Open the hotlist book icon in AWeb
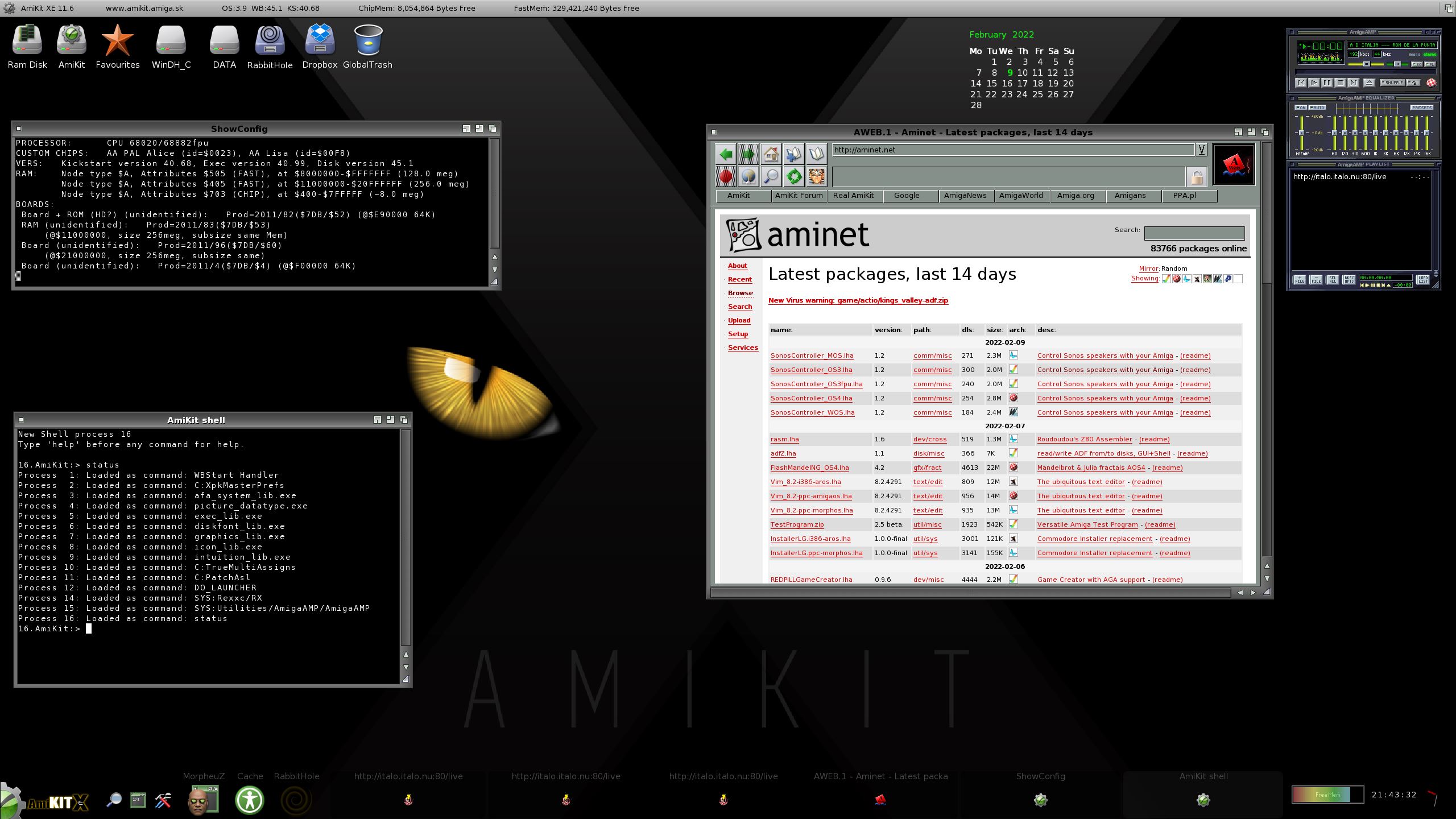Screen dimensions: 1456x819 click(x=817, y=154)
